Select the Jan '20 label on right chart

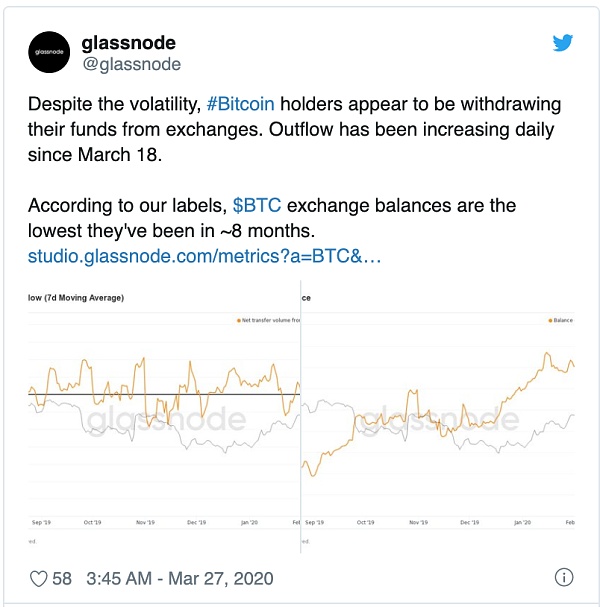point(522,523)
